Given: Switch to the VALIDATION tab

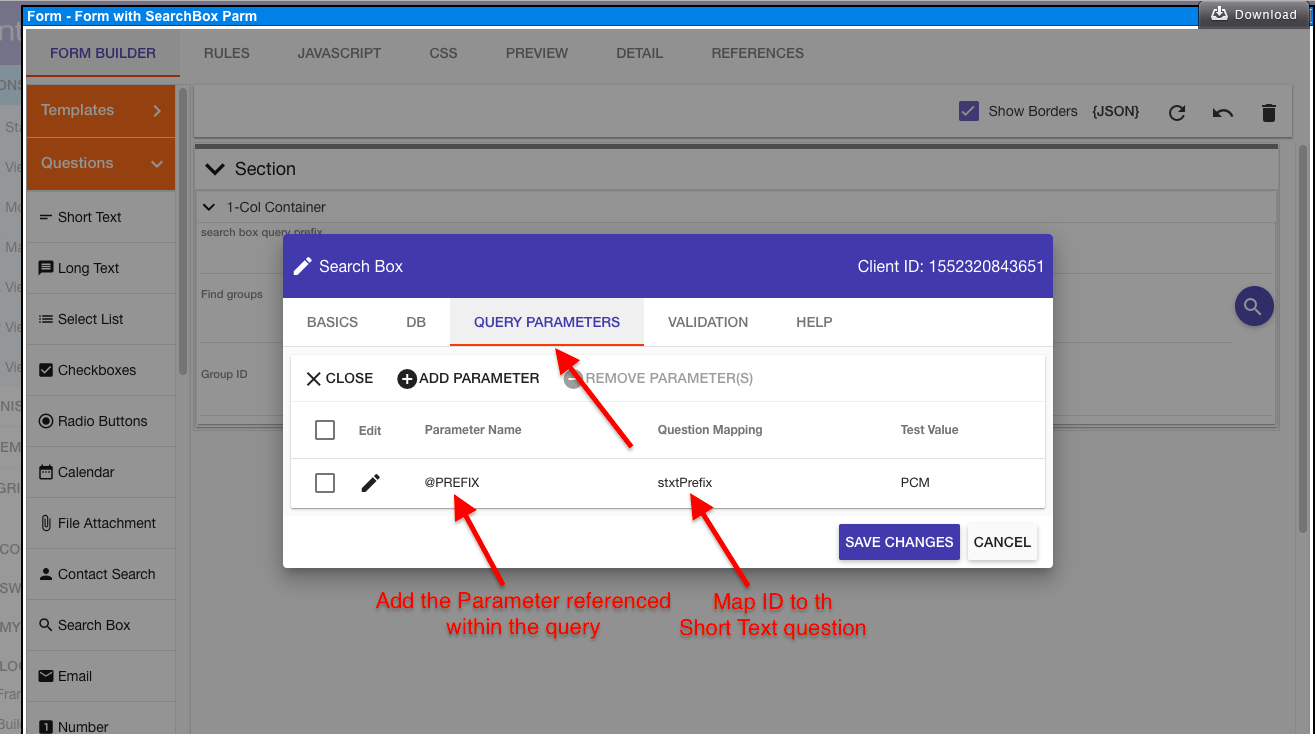Looking at the screenshot, I should 708,322.
